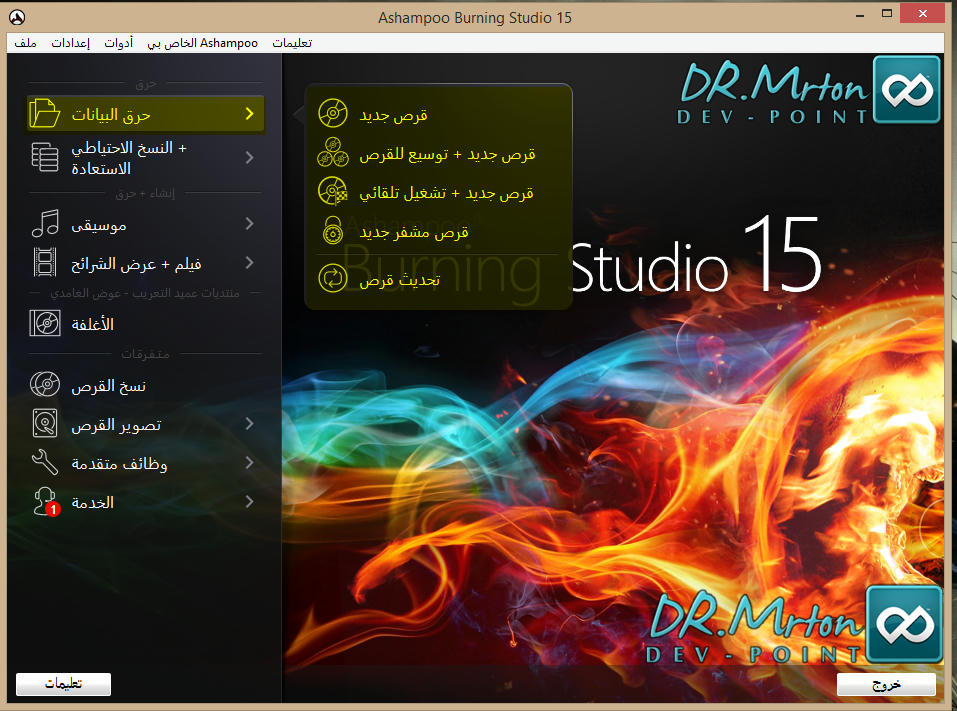Select the Movie + Slideshow text label
Viewport: 957px width, 711px height.
[x=136, y=264]
